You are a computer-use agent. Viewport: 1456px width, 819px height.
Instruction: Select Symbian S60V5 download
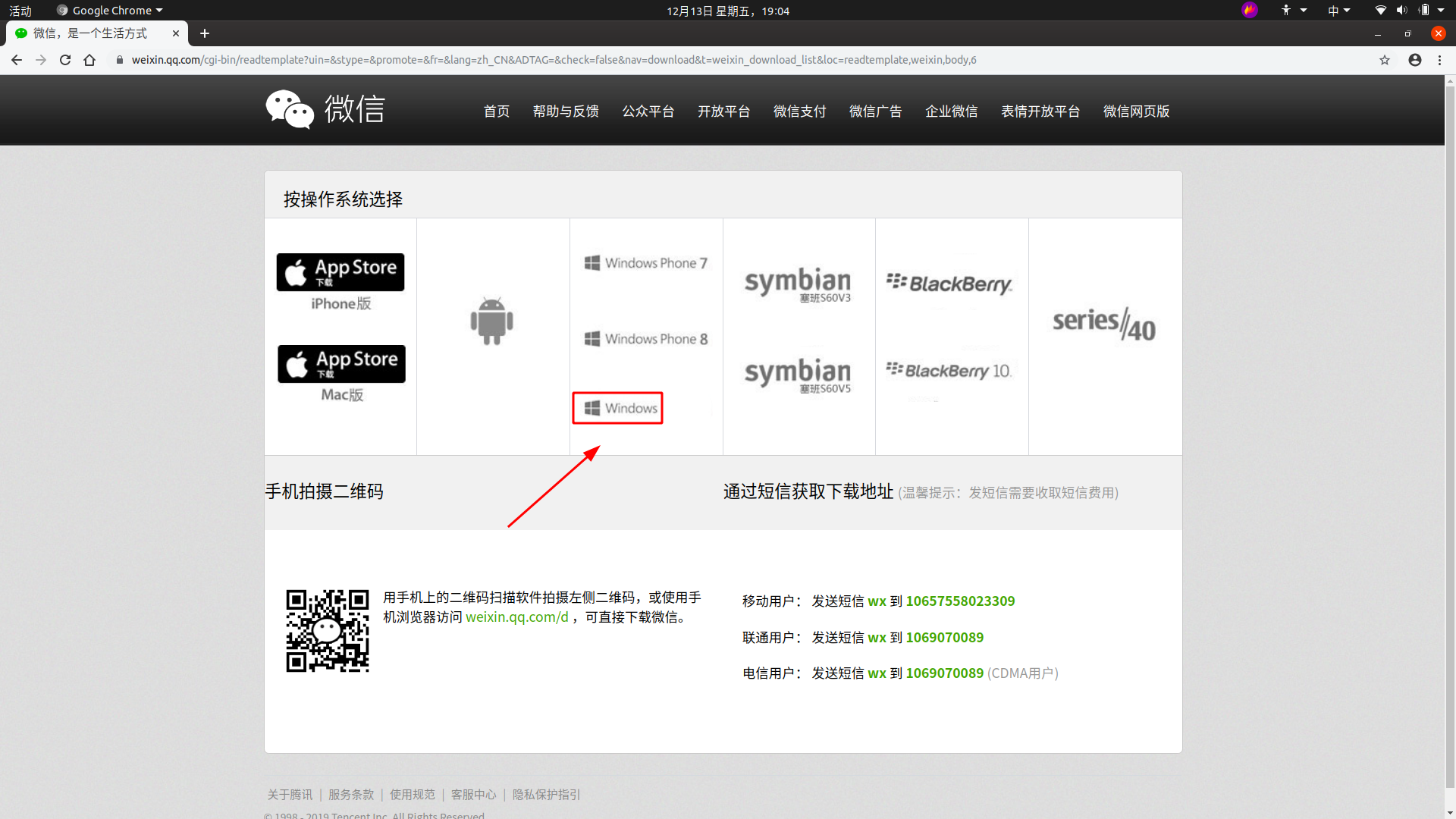[x=799, y=376]
